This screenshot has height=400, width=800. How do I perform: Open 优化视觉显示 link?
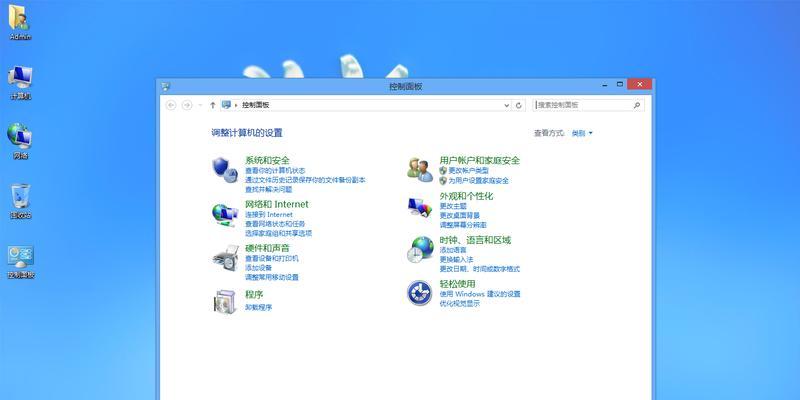pos(460,303)
